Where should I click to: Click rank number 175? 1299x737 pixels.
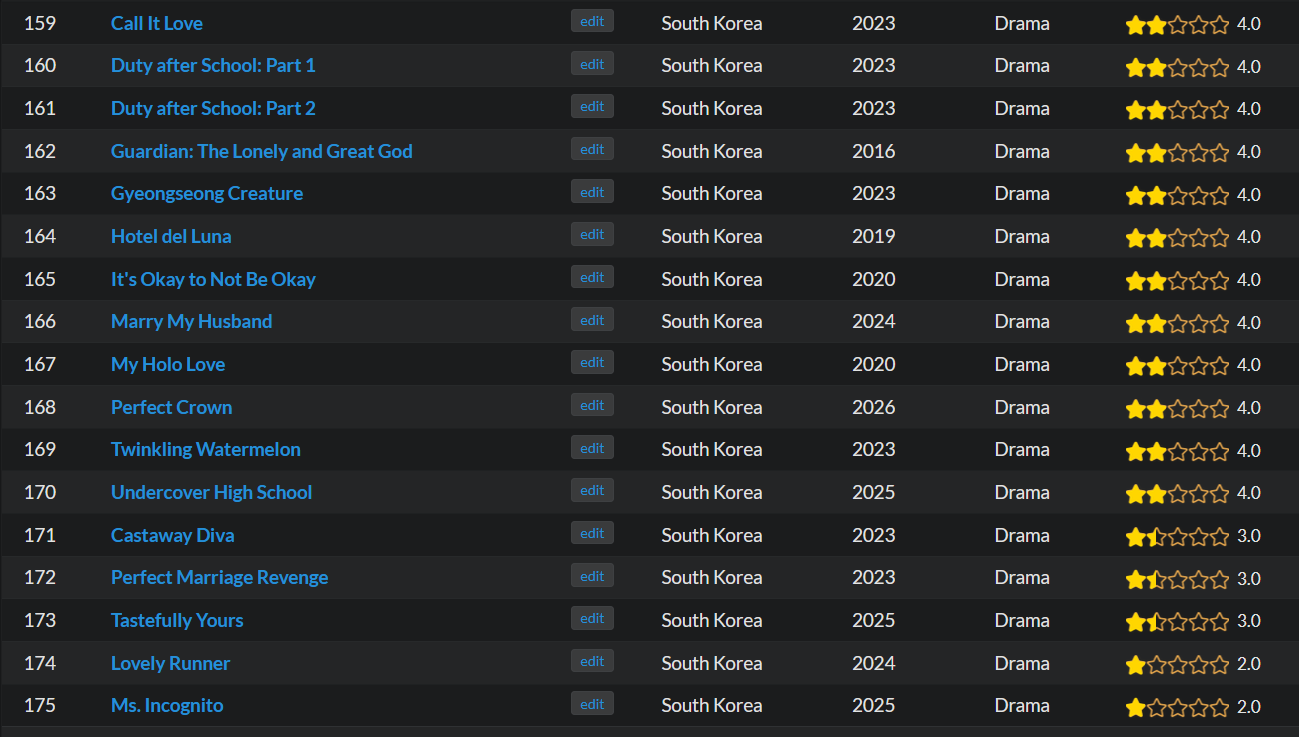(x=40, y=705)
